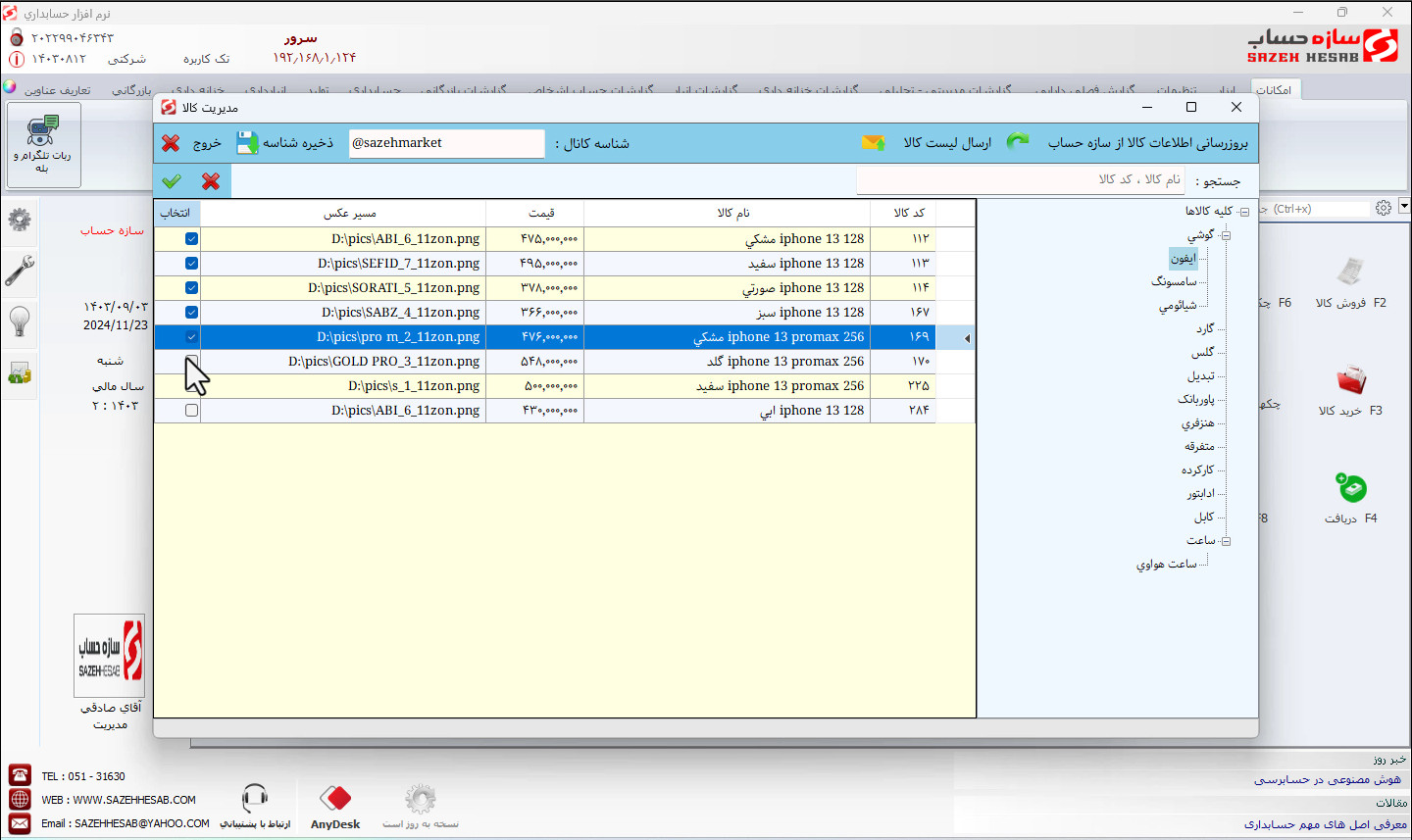Select سامسونگ category in the tree
This screenshot has height=840, width=1412.
point(1174,281)
